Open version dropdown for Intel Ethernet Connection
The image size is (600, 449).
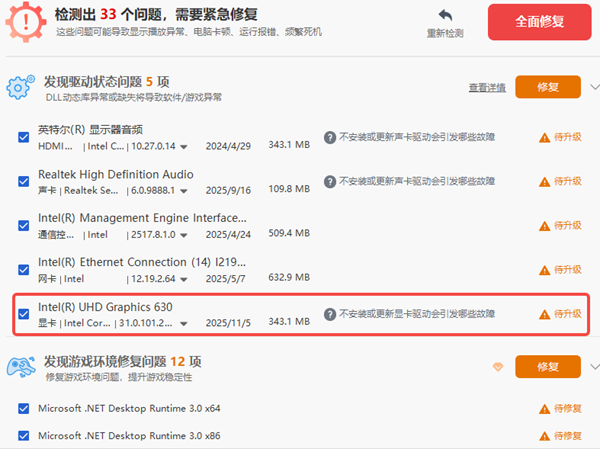[184, 278]
